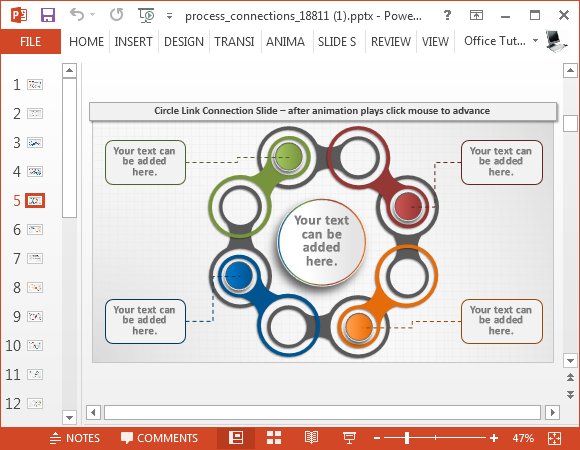The image size is (580, 450).
Task: Toggle the NOTES pane
Action: (75, 438)
